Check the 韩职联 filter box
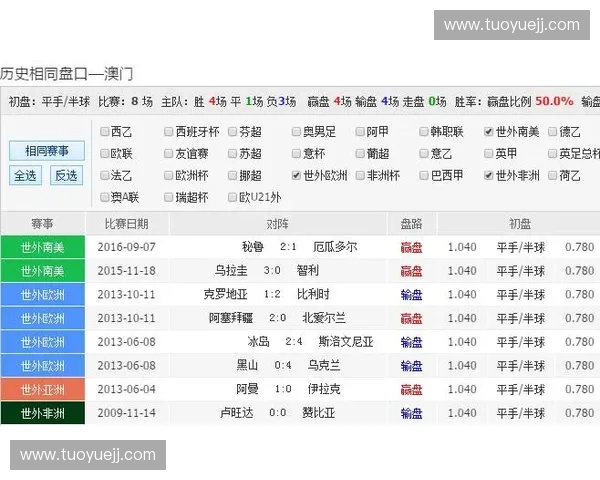This screenshot has width=600, height=480. point(424,132)
